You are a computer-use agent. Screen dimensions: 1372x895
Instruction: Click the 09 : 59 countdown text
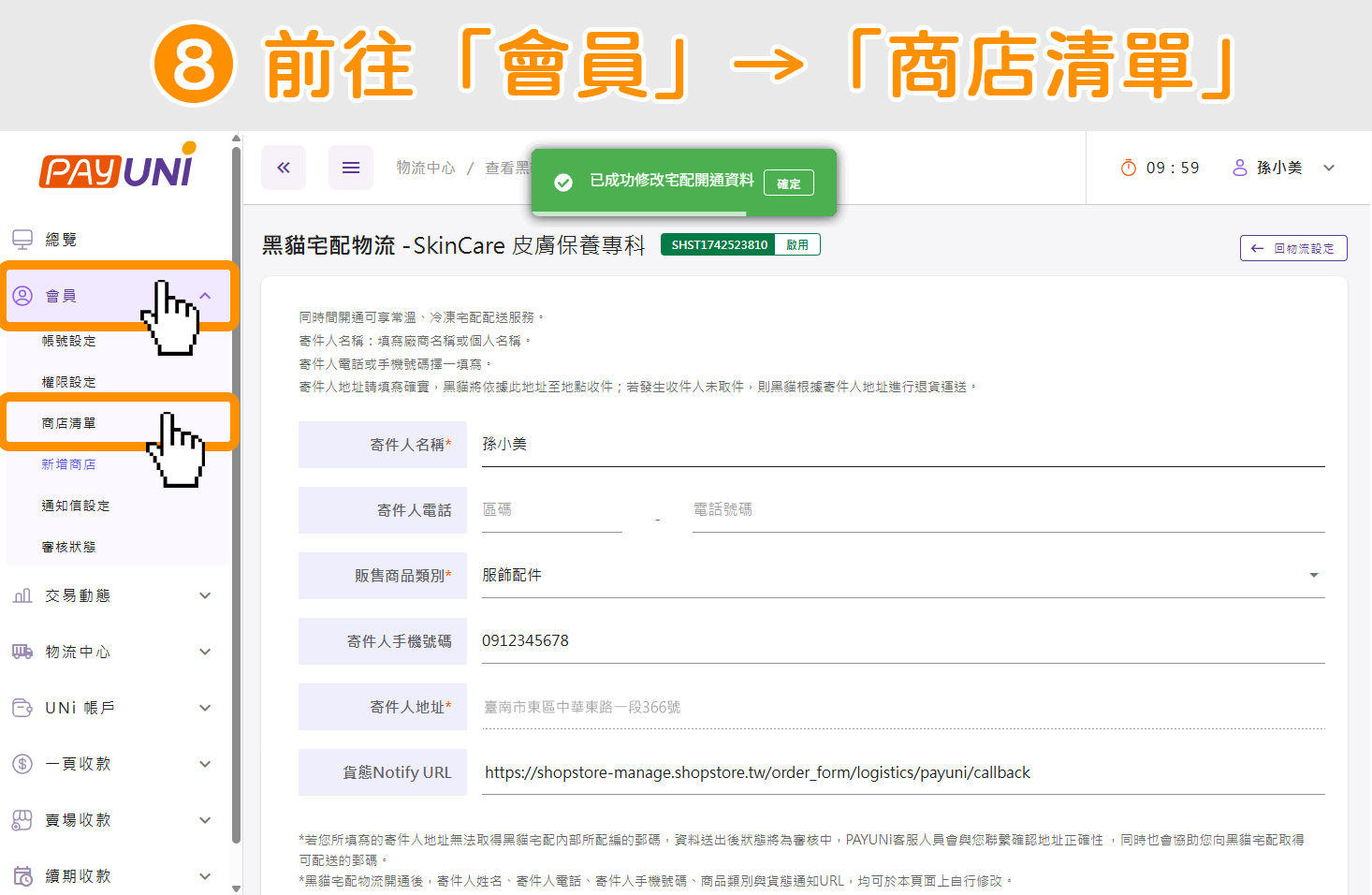click(x=1173, y=168)
